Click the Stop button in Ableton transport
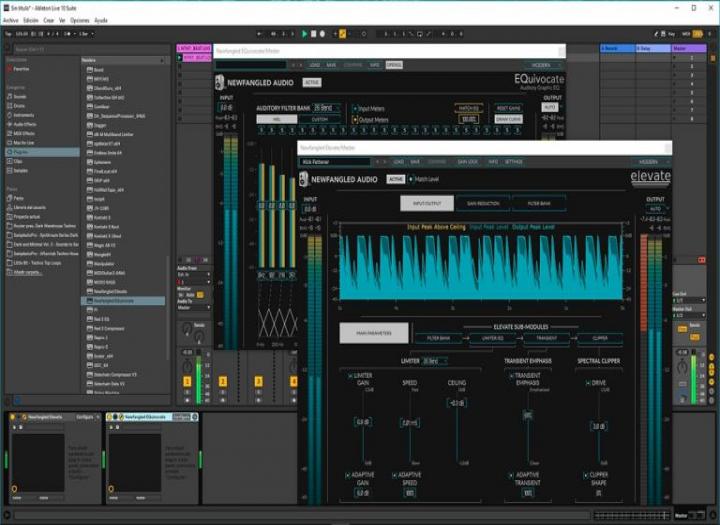The width and height of the screenshot is (720, 525). [313, 34]
